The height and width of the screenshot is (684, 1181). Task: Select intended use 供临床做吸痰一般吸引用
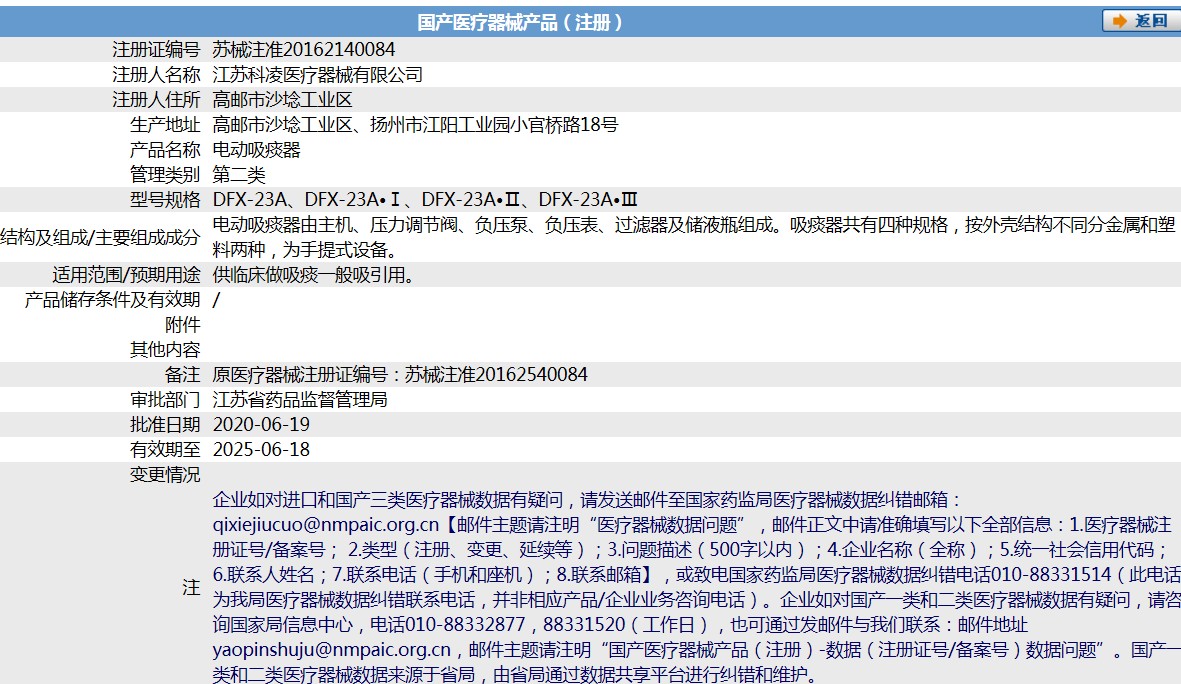(x=313, y=275)
